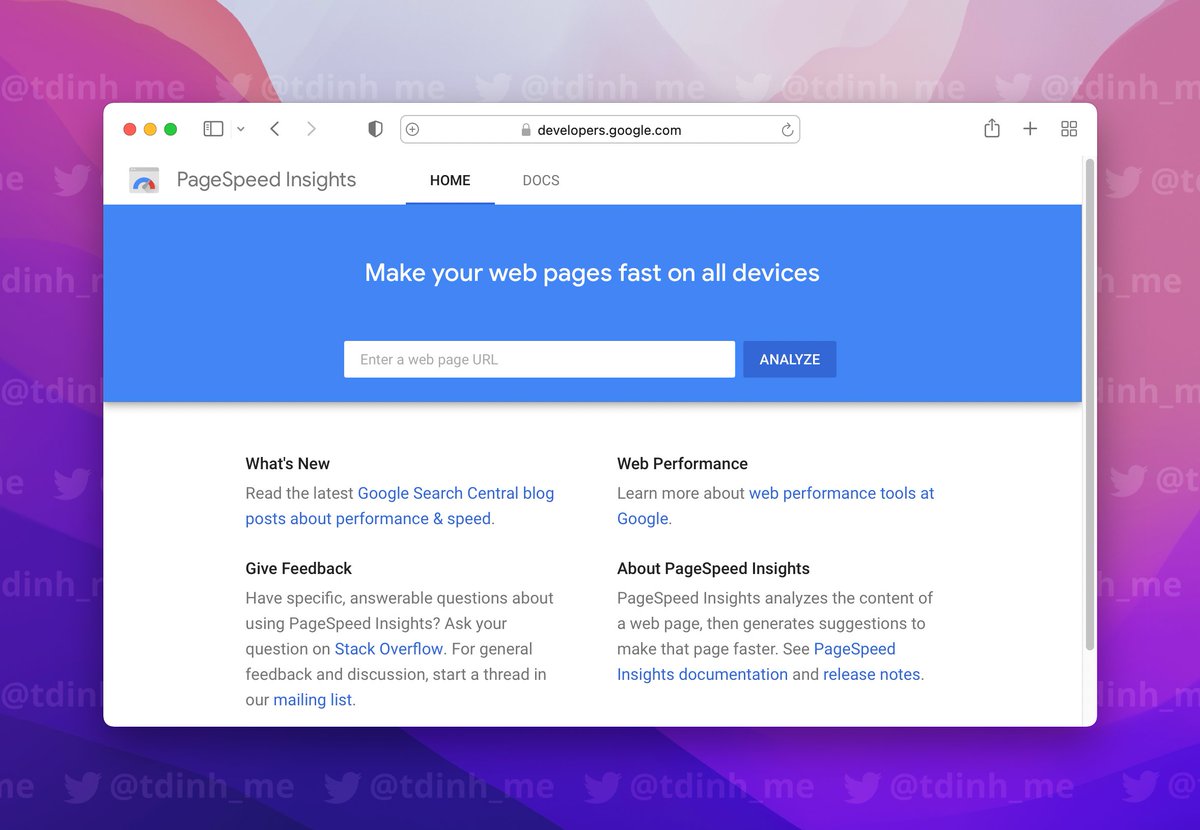The height and width of the screenshot is (830, 1200).
Task: Open the Share menu icon
Action: coord(991,128)
